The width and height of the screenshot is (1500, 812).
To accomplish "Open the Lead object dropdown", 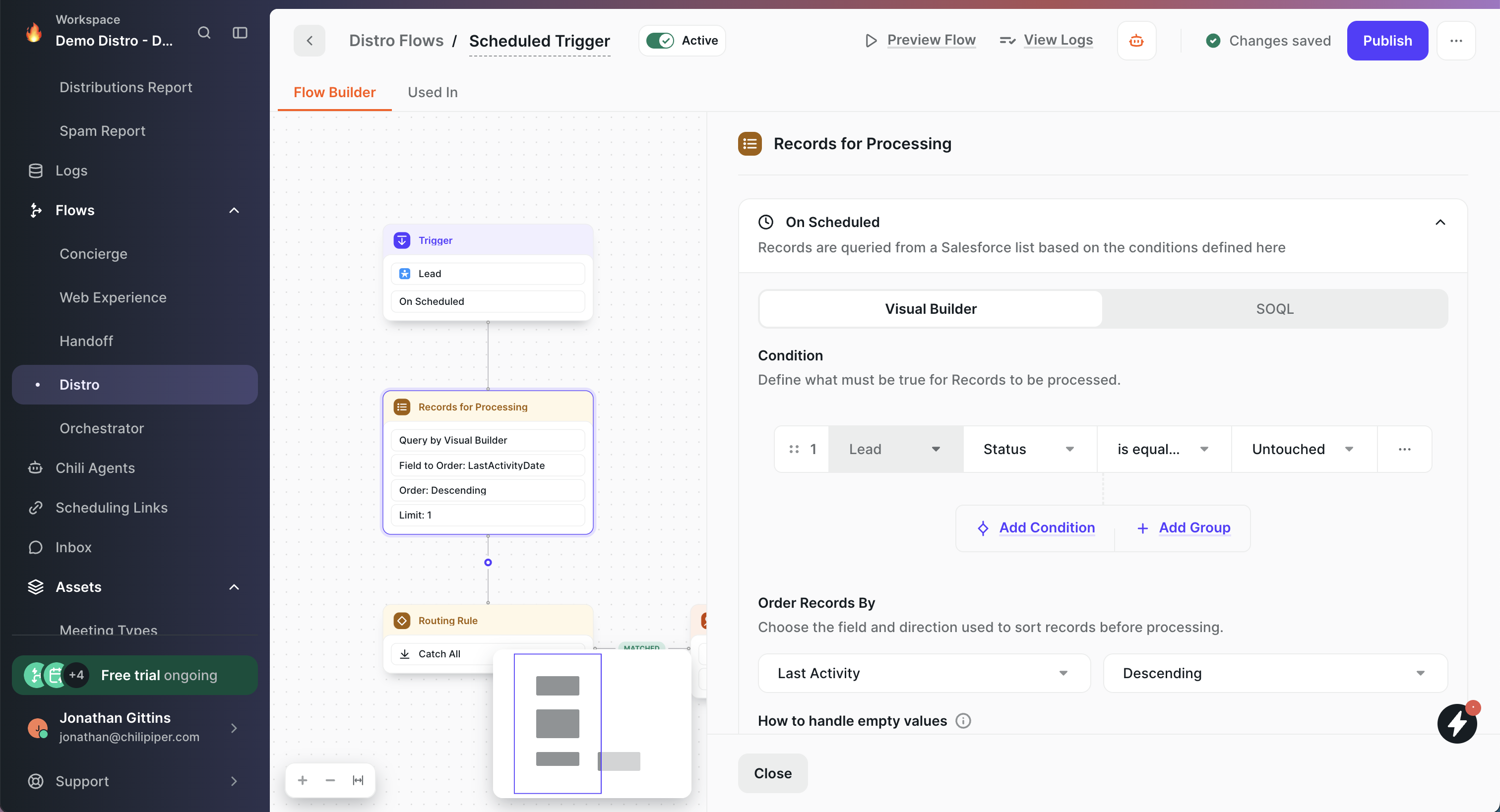I will (x=895, y=449).
